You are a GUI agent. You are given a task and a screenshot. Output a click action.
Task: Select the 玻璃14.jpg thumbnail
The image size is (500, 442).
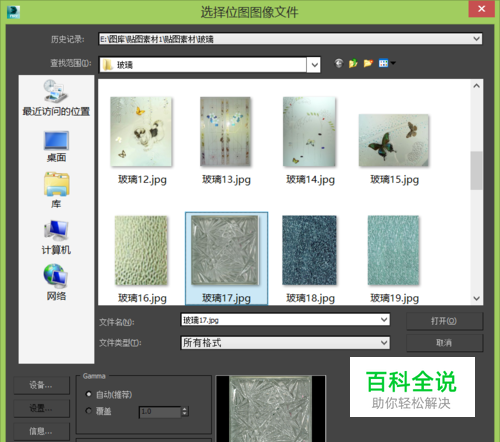click(x=309, y=132)
